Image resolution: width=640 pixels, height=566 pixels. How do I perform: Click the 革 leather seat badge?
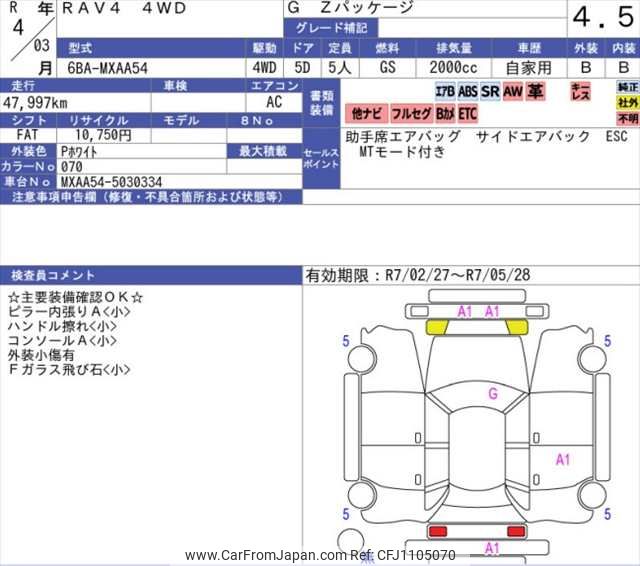535,91
